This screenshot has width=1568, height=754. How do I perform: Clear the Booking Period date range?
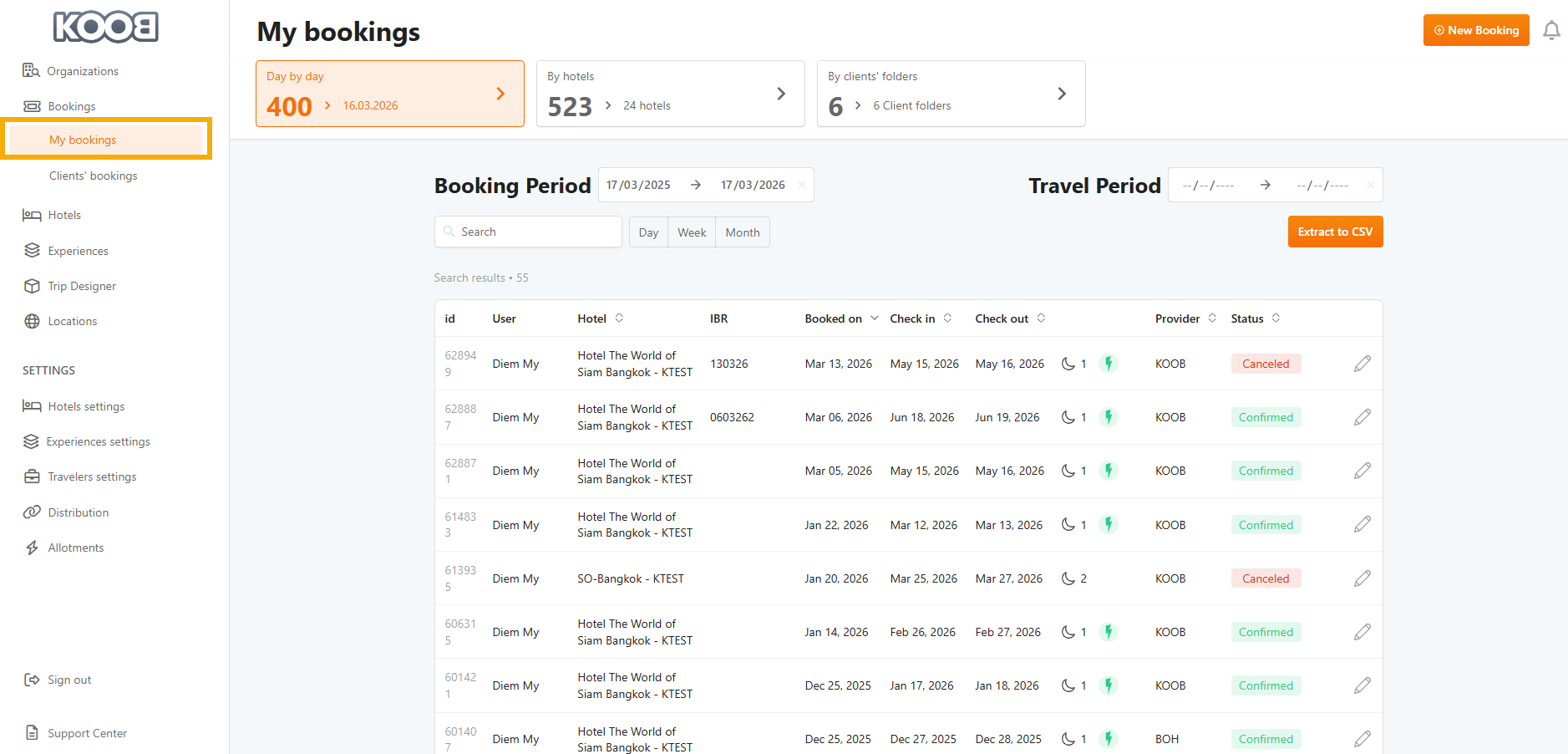[801, 186]
